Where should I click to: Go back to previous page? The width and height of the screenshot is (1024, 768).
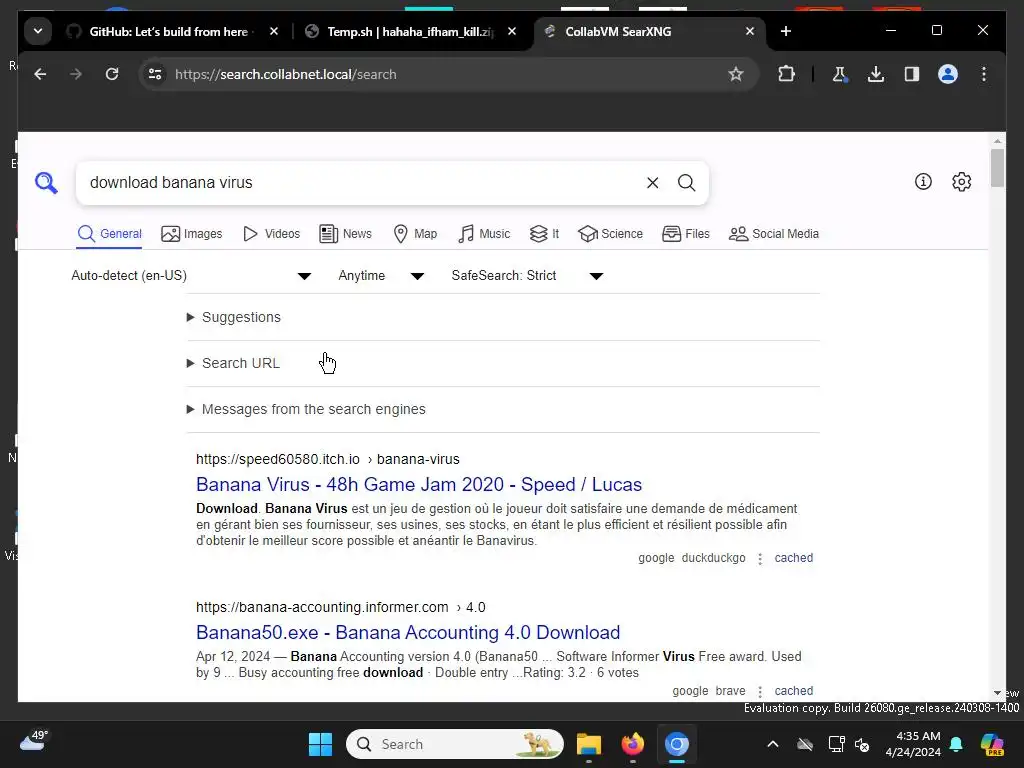[x=40, y=74]
